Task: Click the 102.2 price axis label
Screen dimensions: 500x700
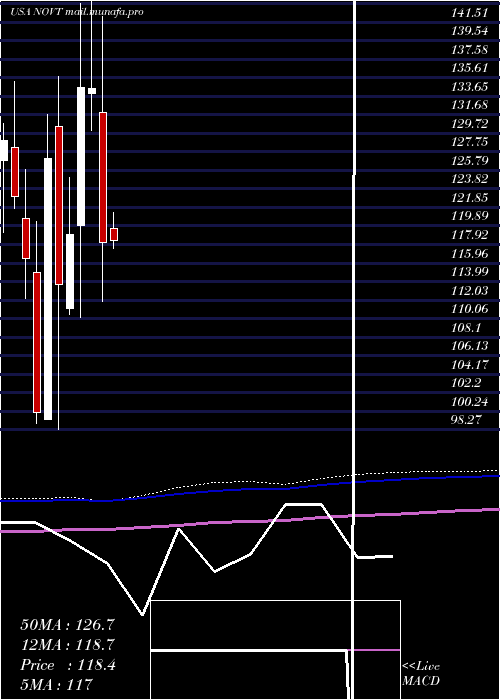Action: 466,383
